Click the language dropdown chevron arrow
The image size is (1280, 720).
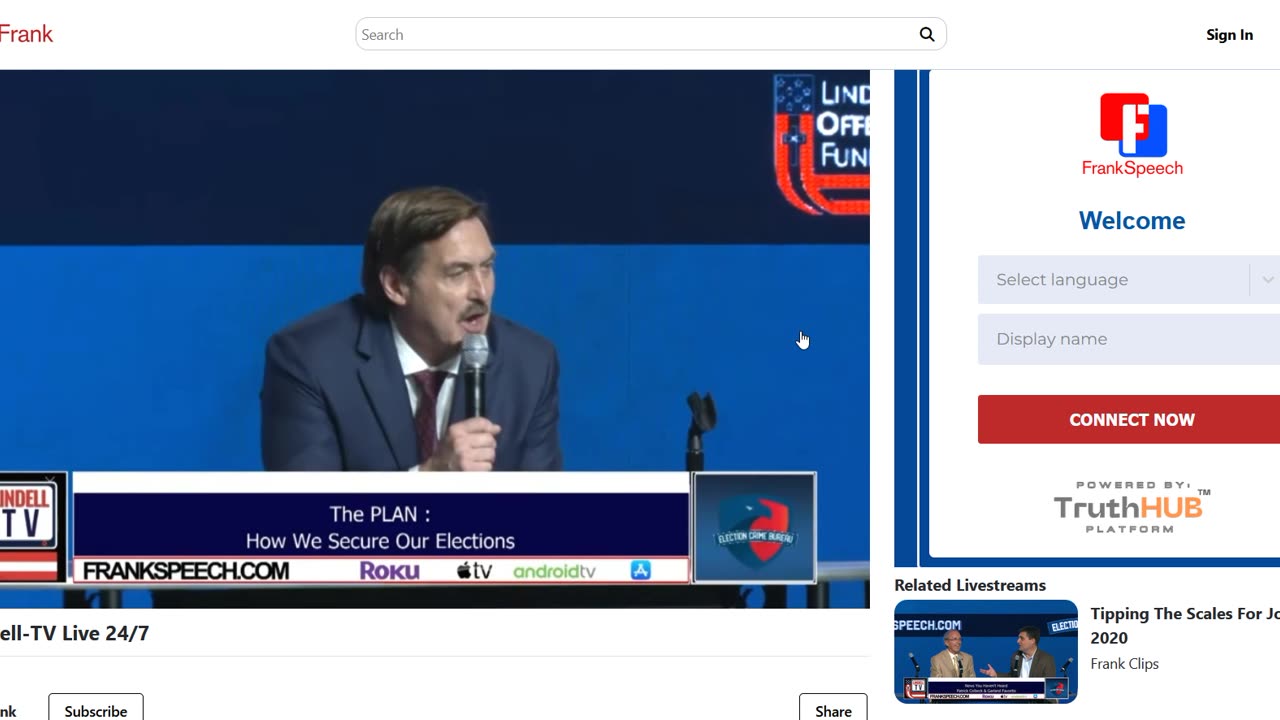tap(1267, 280)
